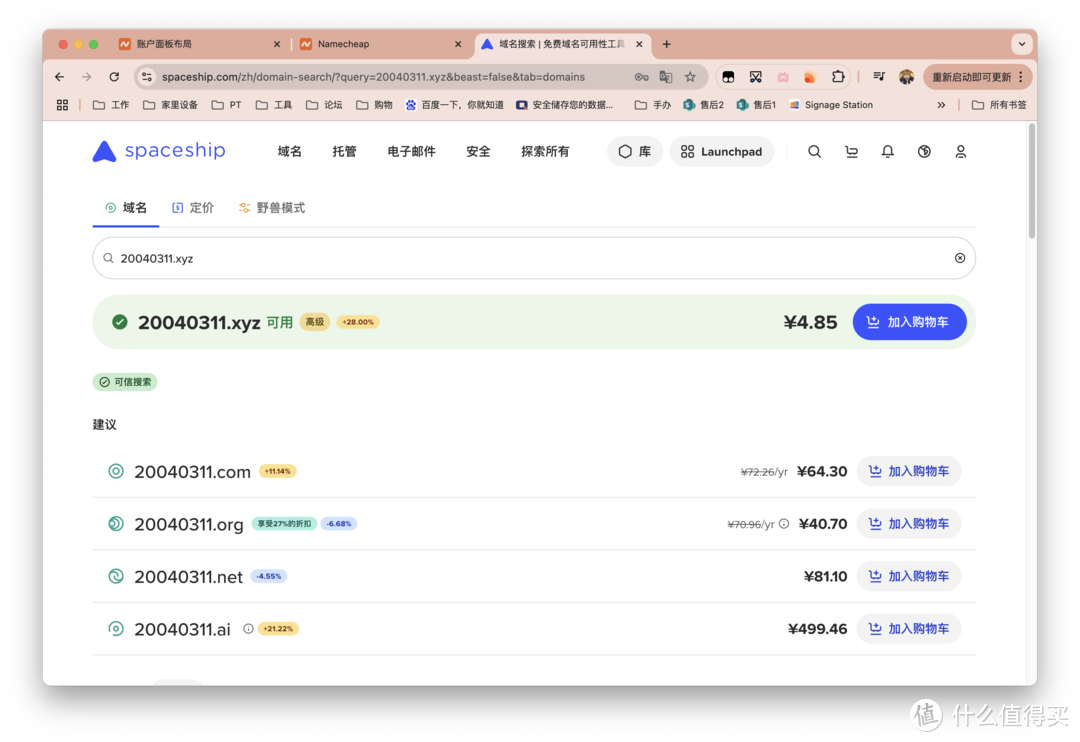
Task: Open the account profile icon
Action: tap(960, 151)
